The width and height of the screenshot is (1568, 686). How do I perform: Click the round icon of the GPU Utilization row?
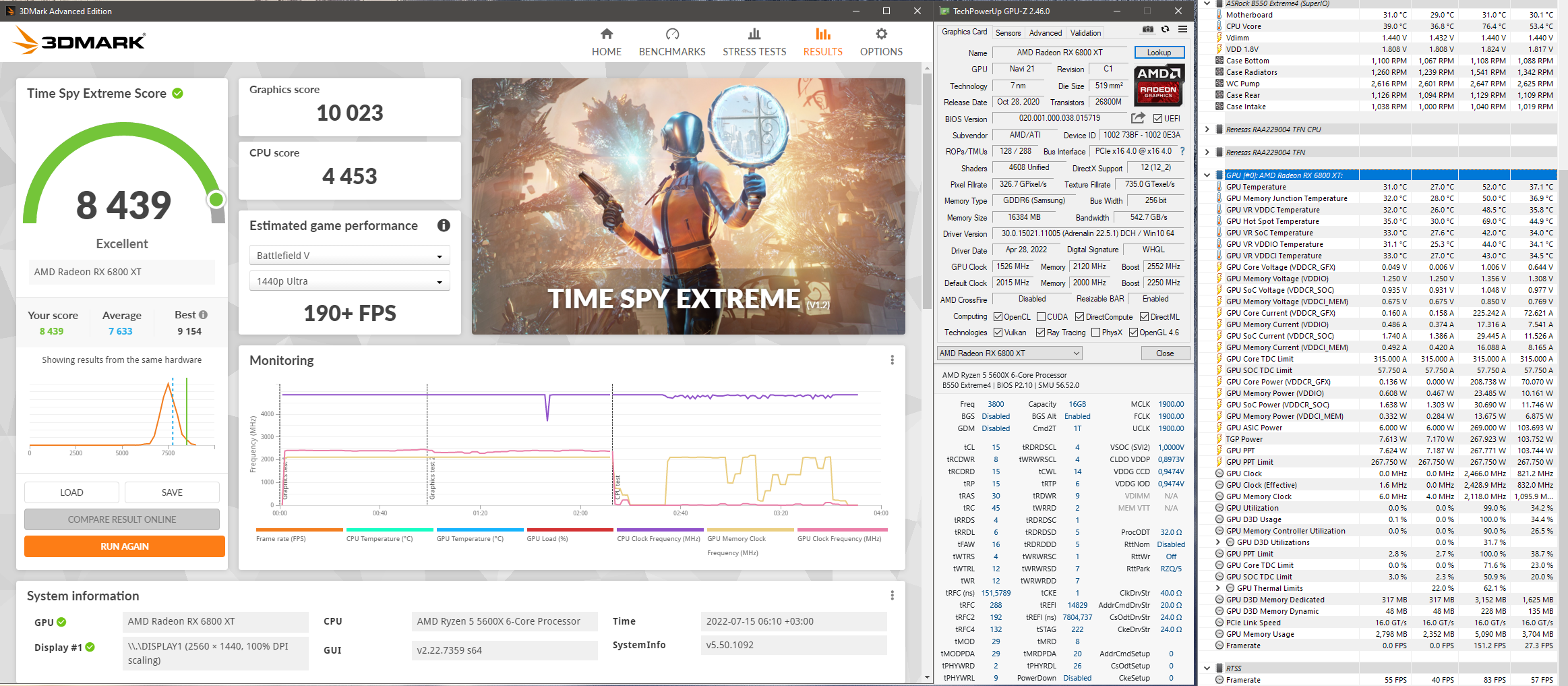(1219, 508)
